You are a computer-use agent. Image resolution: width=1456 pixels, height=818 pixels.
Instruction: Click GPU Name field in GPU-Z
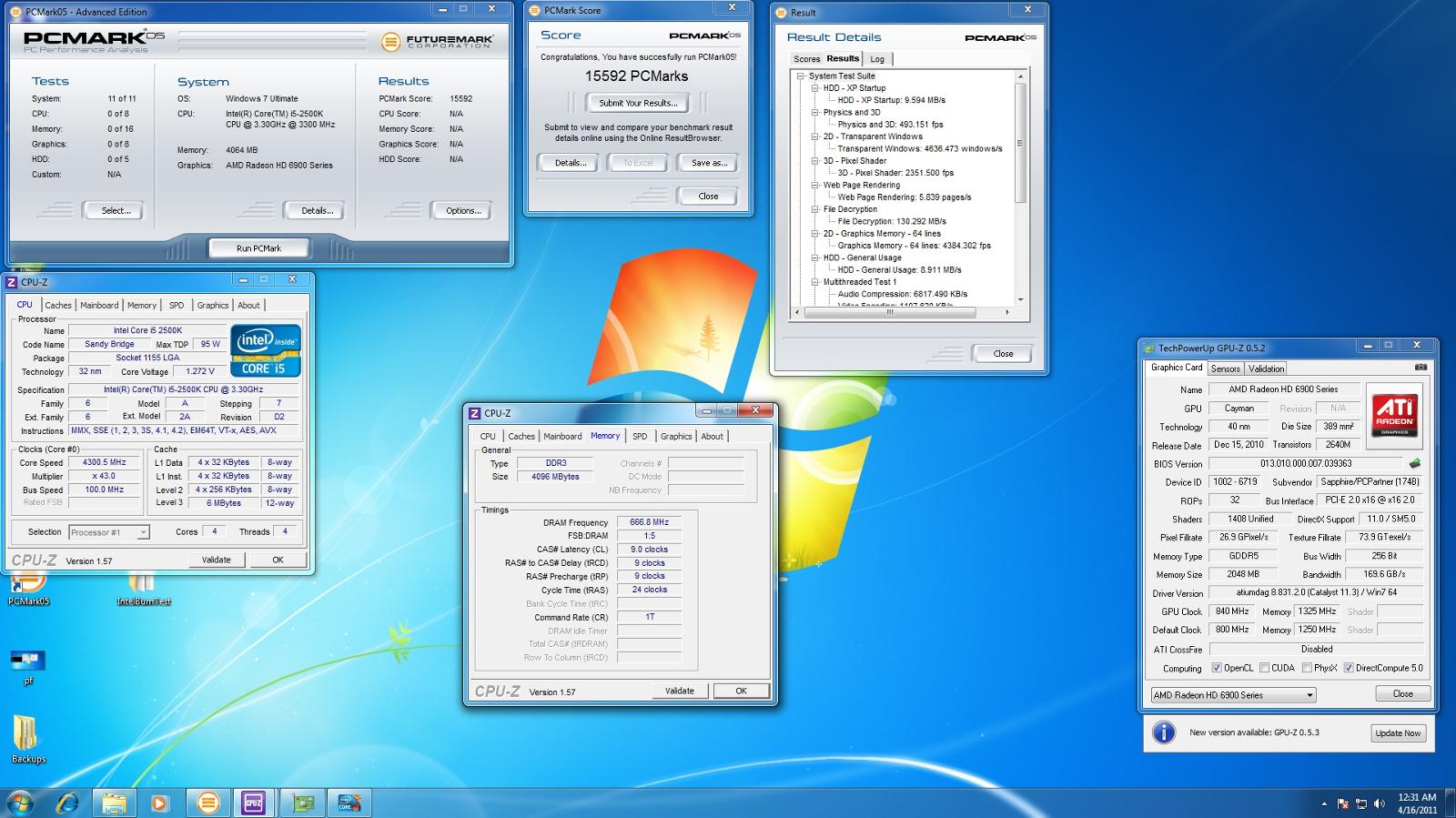pyautogui.click(x=1283, y=389)
